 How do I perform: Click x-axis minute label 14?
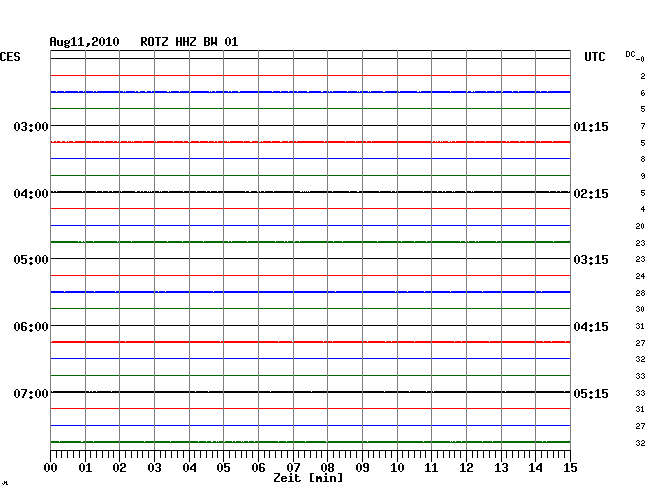pyautogui.click(x=535, y=468)
